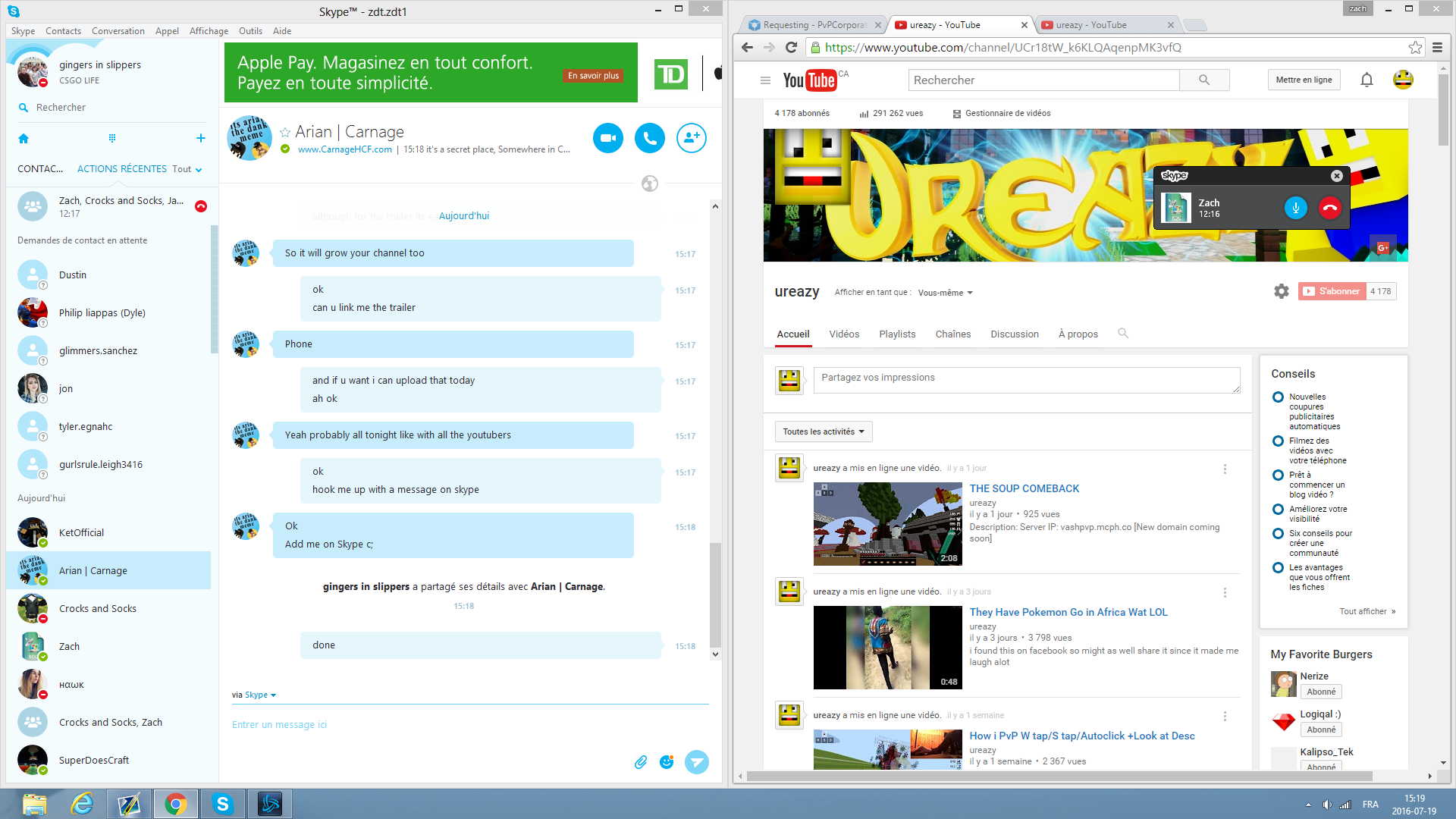Click the Mettre en ligne button
The height and width of the screenshot is (819, 1456).
click(x=1304, y=80)
